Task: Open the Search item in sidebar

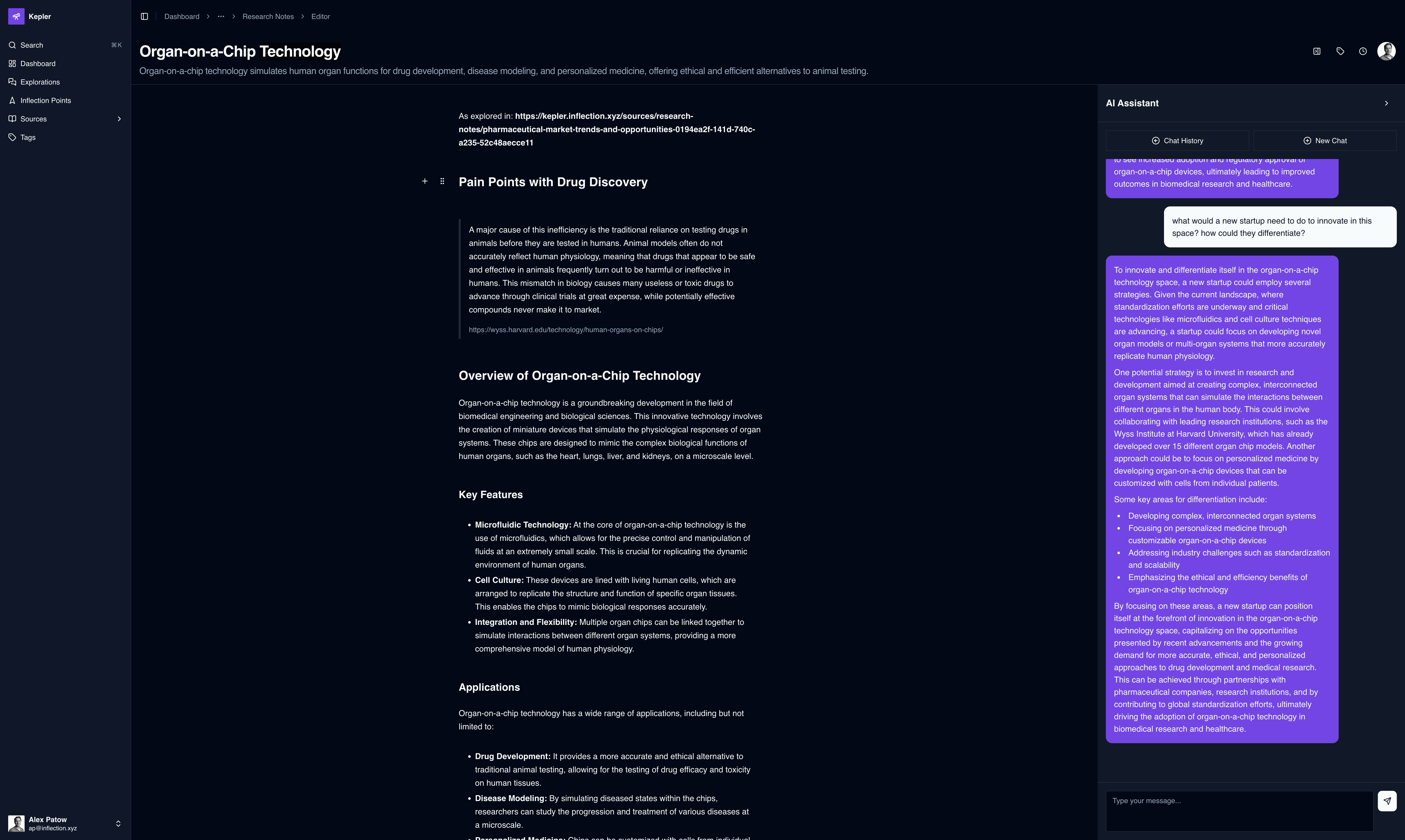Action: click(x=65, y=45)
